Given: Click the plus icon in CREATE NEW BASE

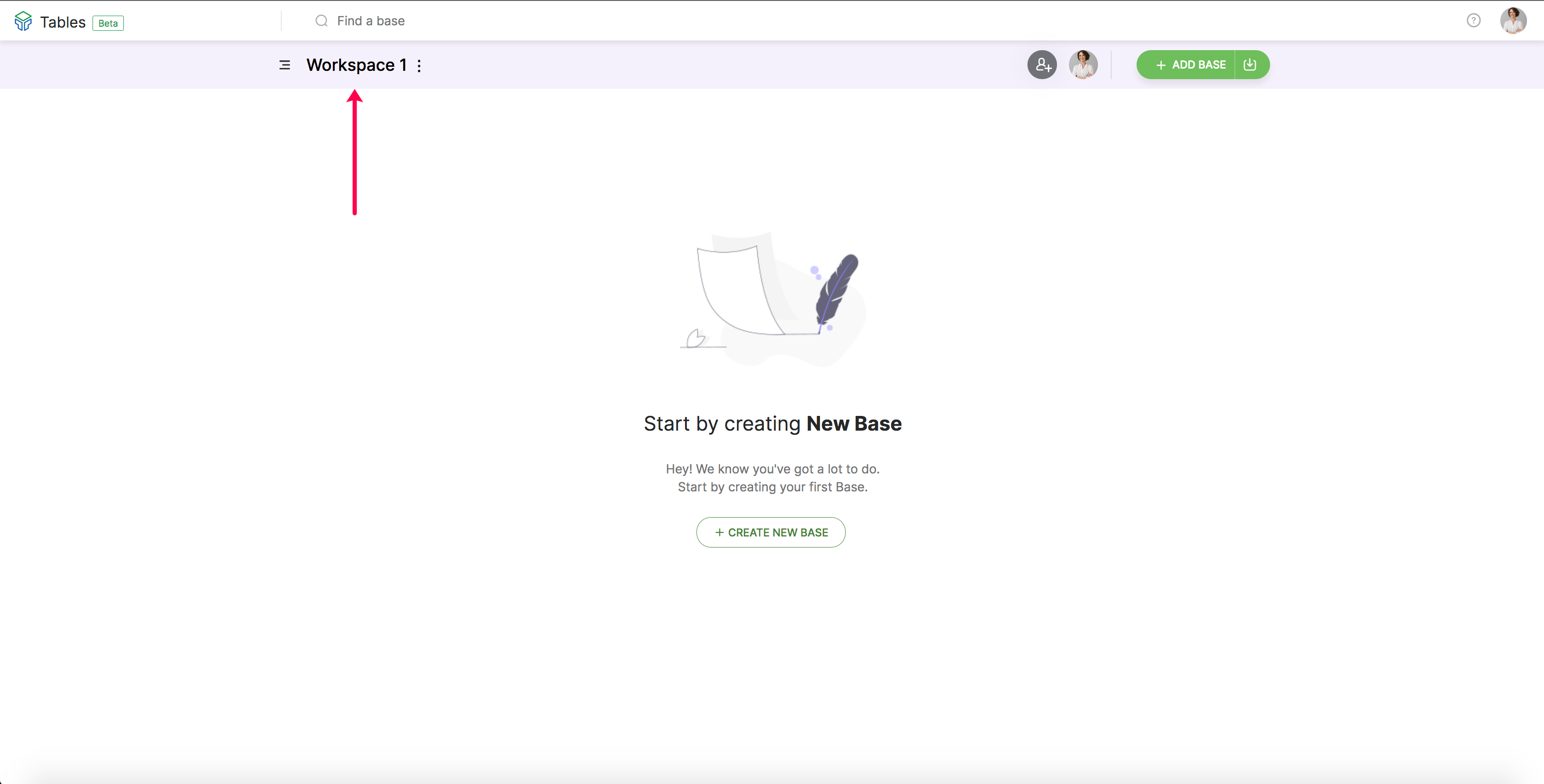Looking at the screenshot, I should click(719, 532).
